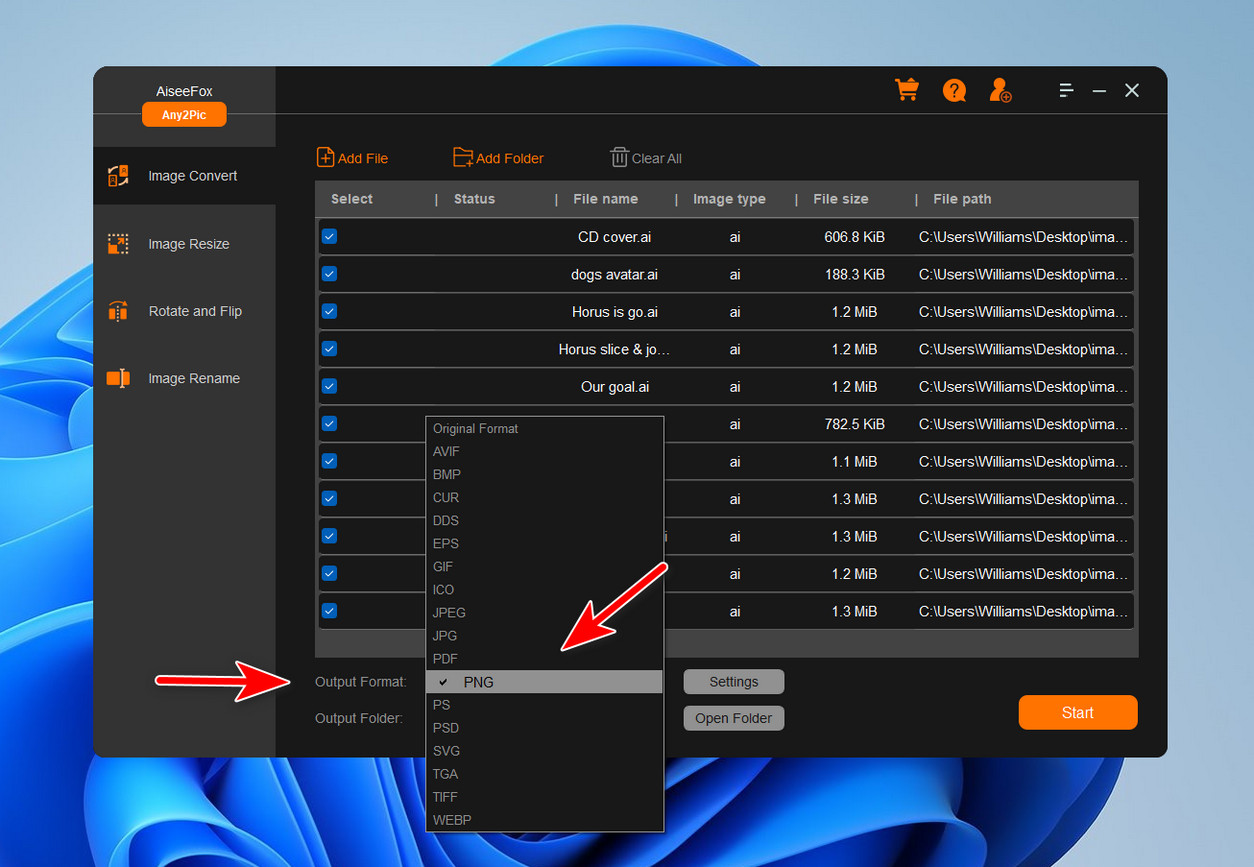Select WEBP from the format list
Image resolution: width=1254 pixels, height=867 pixels.
point(544,820)
